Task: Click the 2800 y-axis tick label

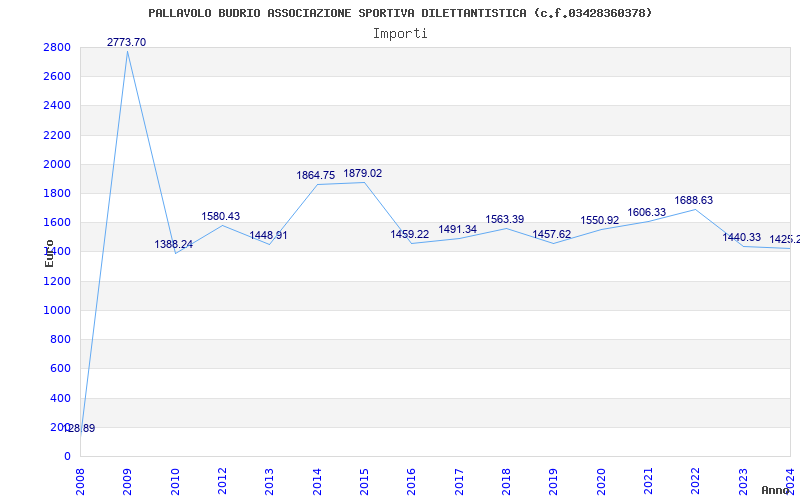Action: (x=57, y=47)
